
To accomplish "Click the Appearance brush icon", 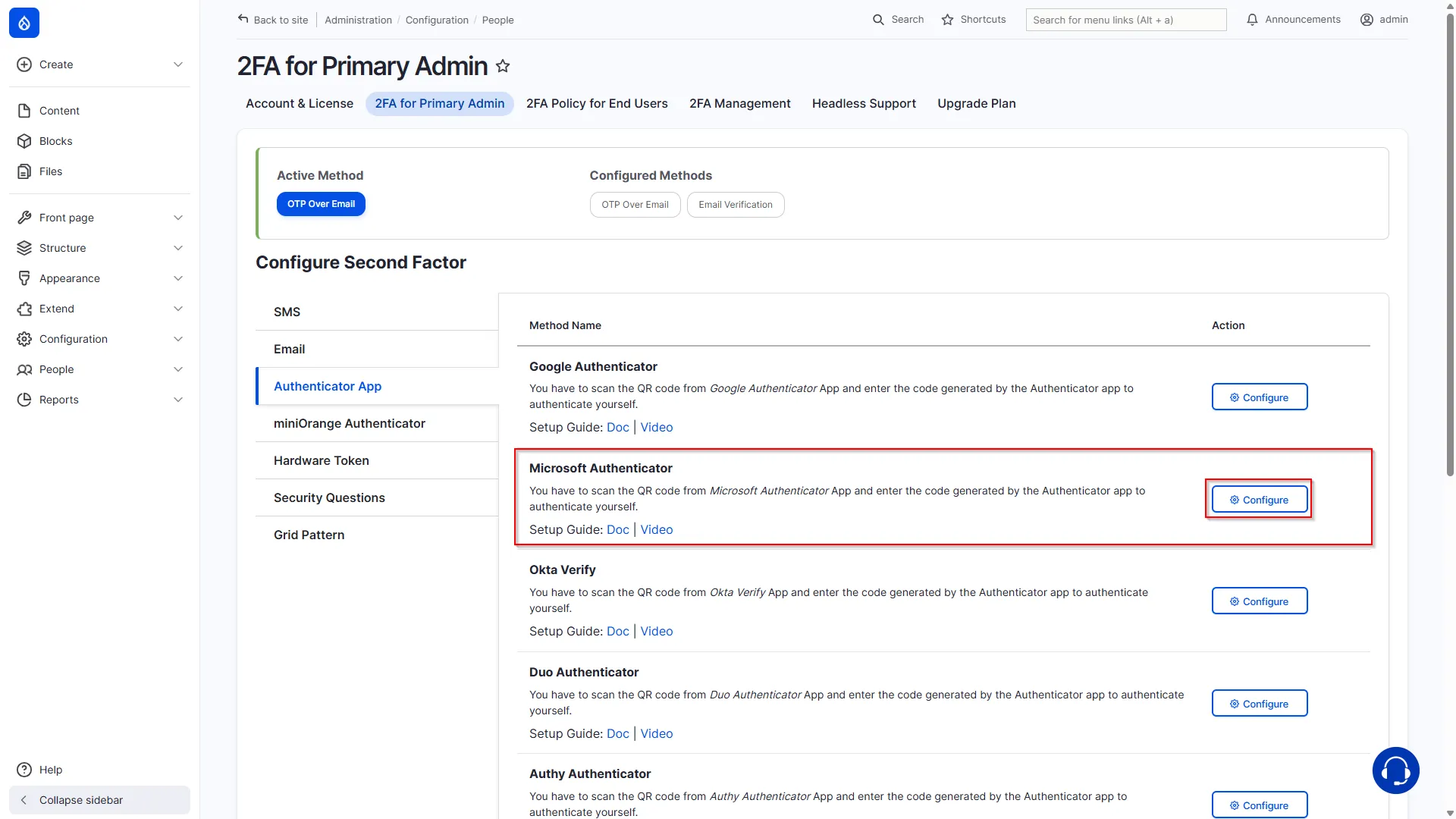I will 24,278.
